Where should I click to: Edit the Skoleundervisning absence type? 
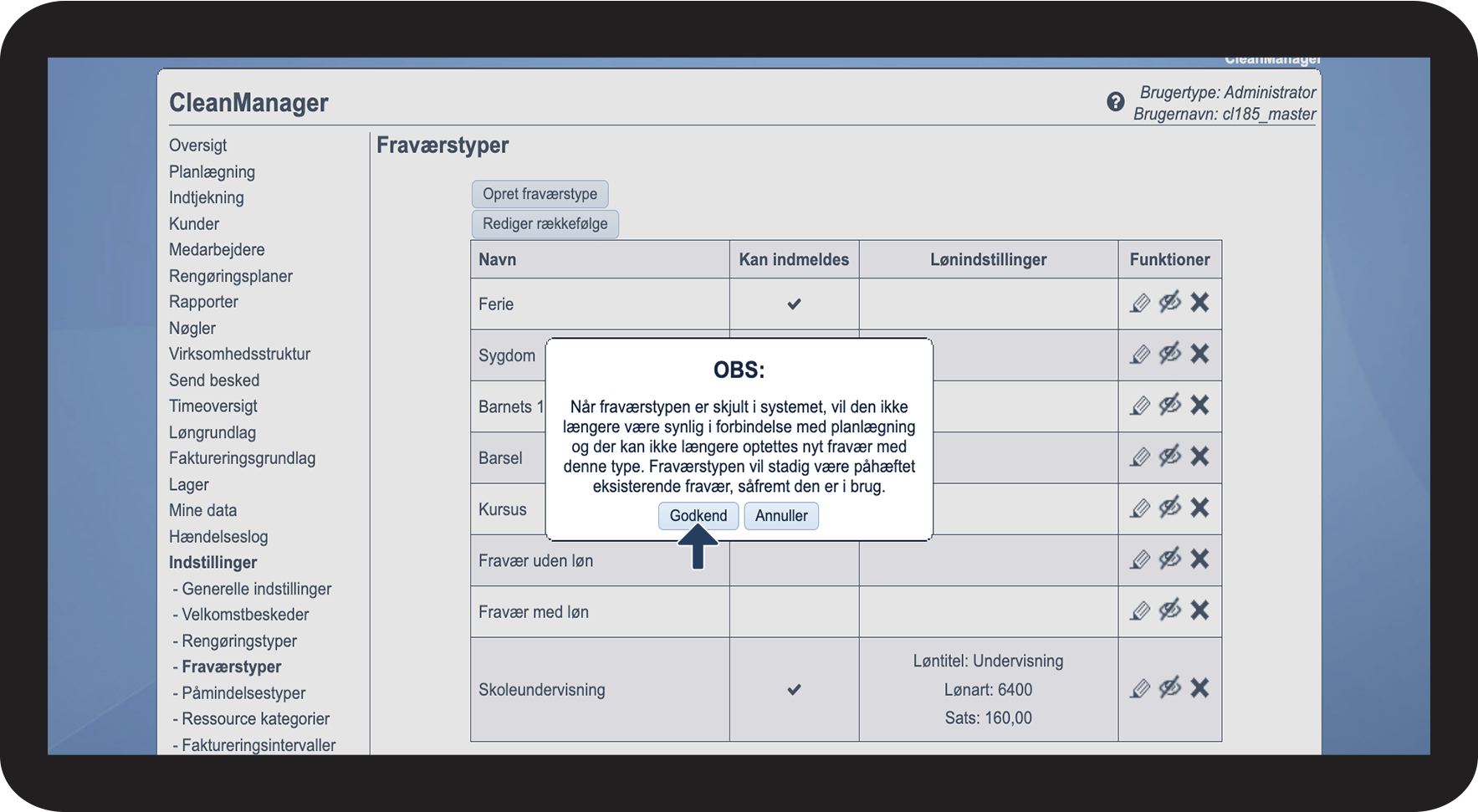1140,688
